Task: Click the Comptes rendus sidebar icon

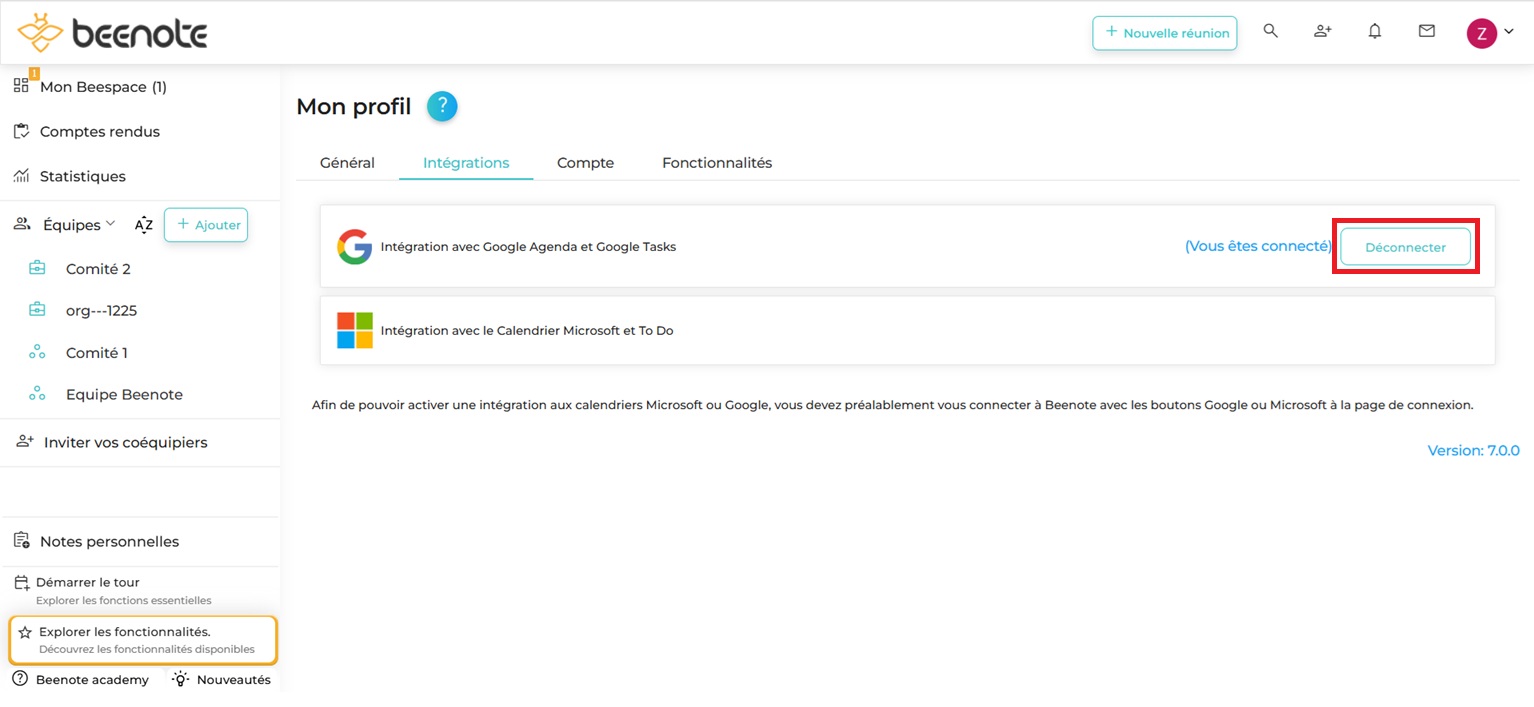Action: tap(20, 131)
